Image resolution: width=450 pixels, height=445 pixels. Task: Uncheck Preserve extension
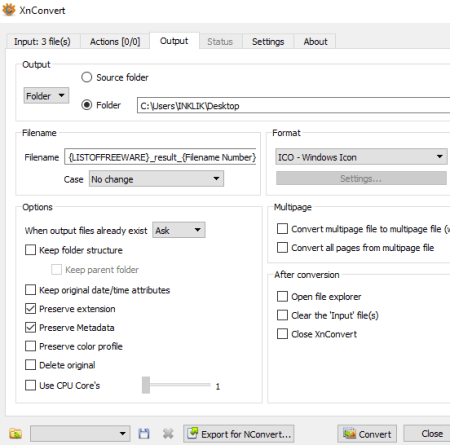coord(30,309)
